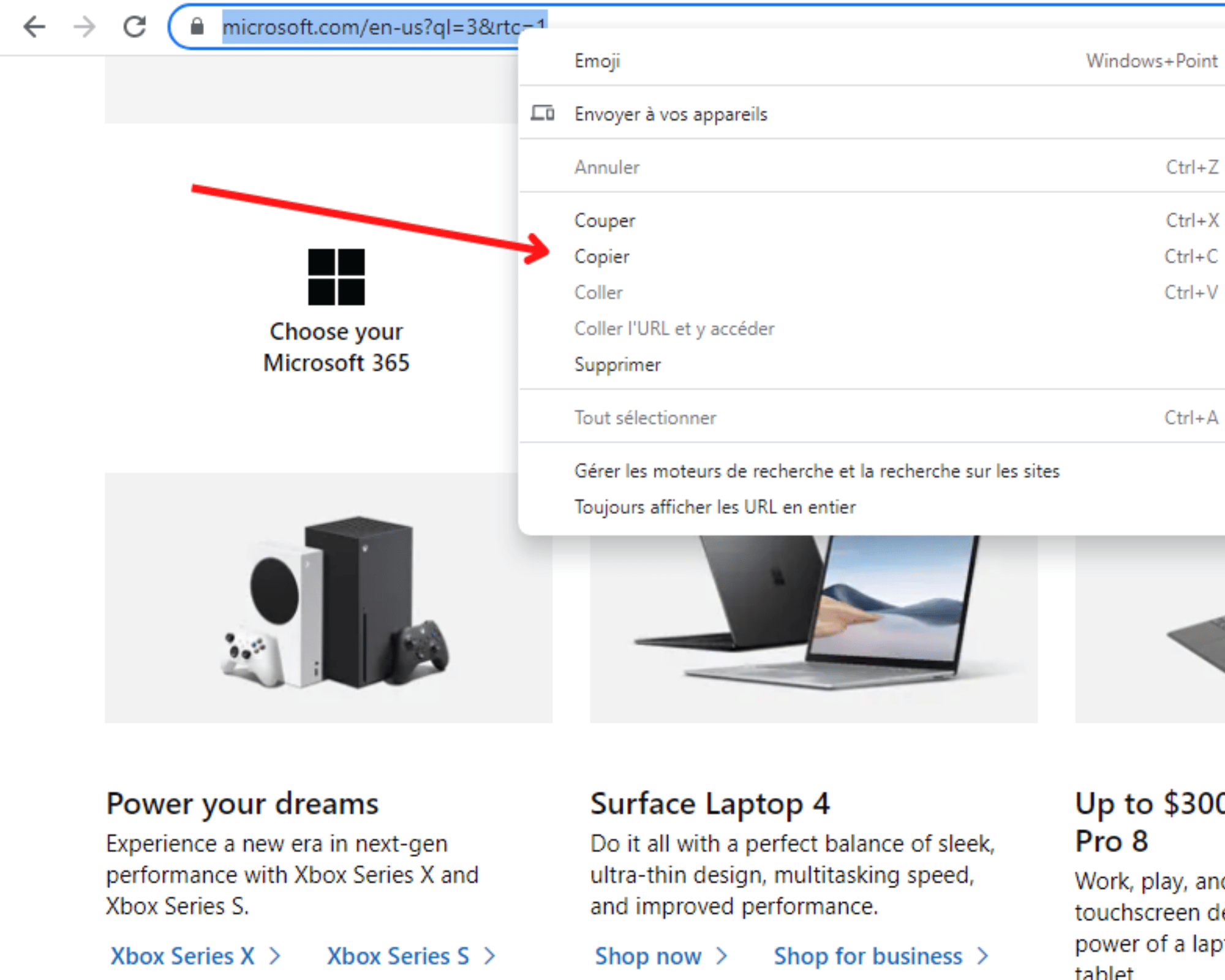
Task: Click the Xbox consoles product image
Action: point(328,598)
